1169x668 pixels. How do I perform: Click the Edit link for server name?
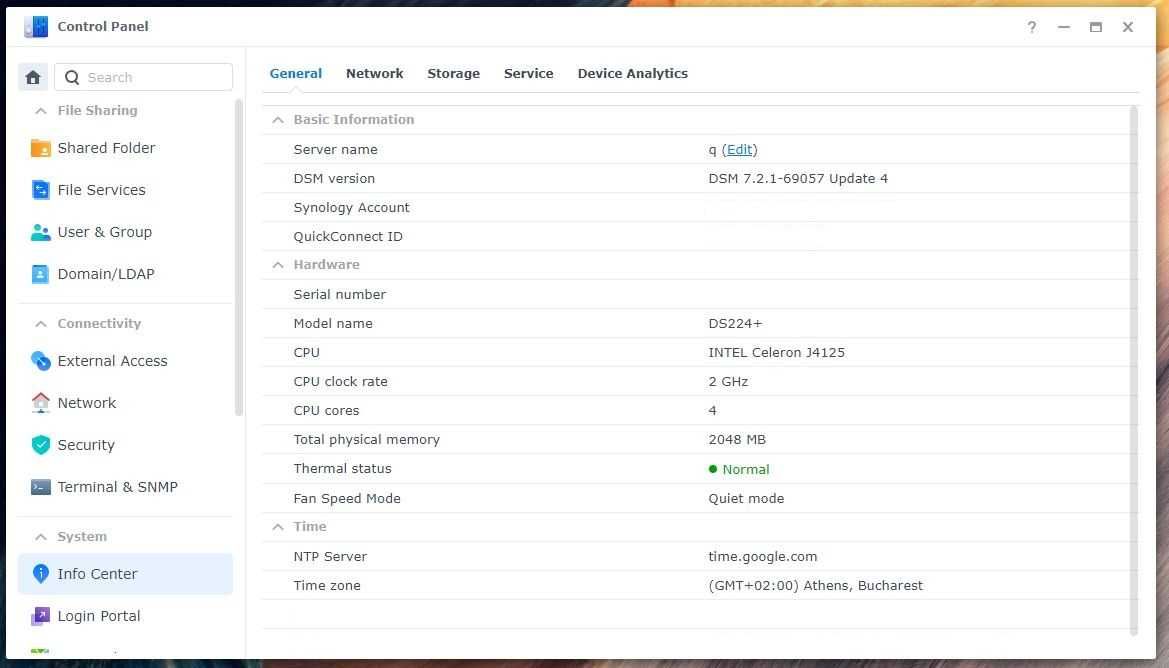[x=740, y=149]
